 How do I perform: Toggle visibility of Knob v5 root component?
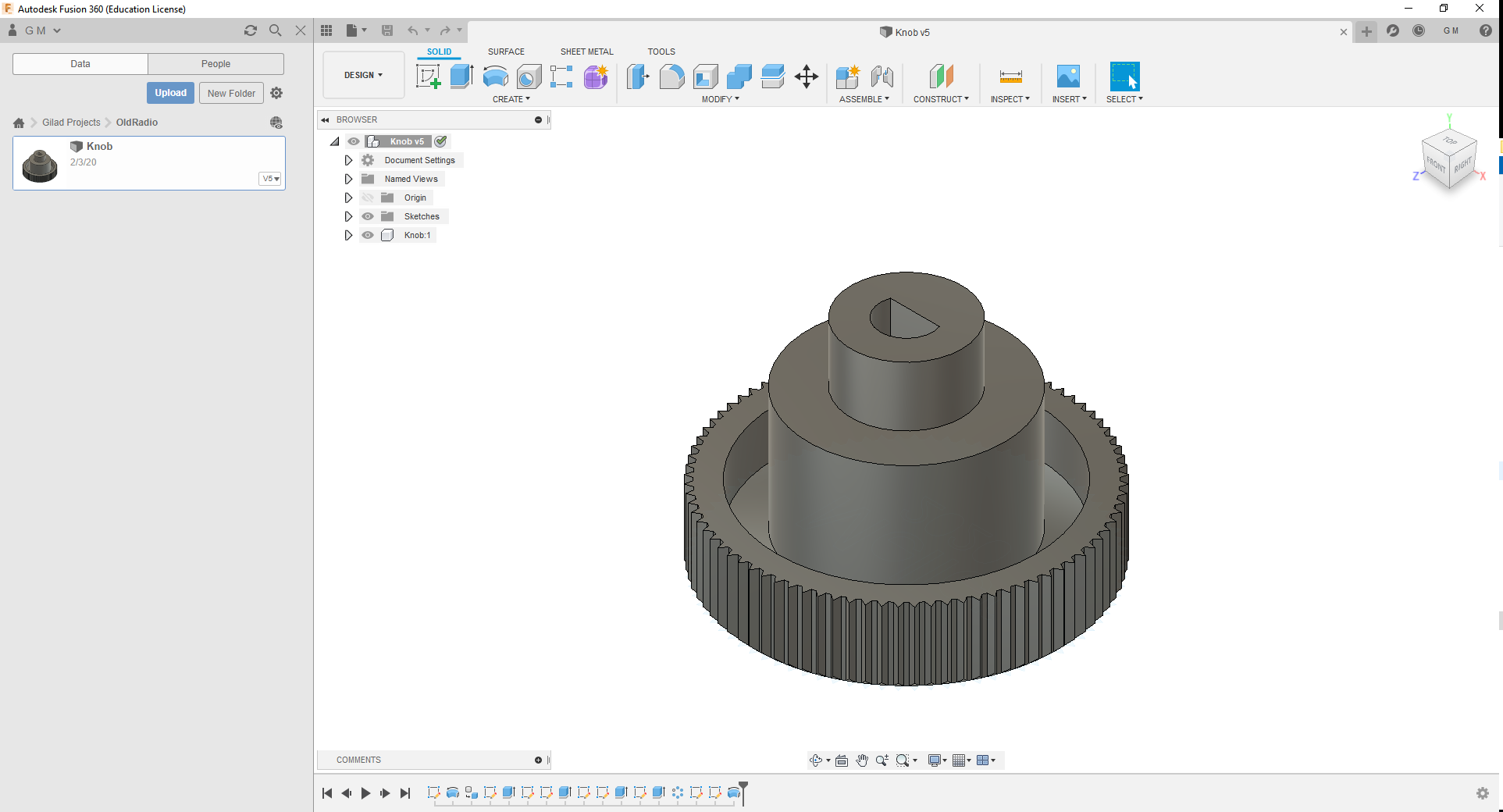(354, 141)
